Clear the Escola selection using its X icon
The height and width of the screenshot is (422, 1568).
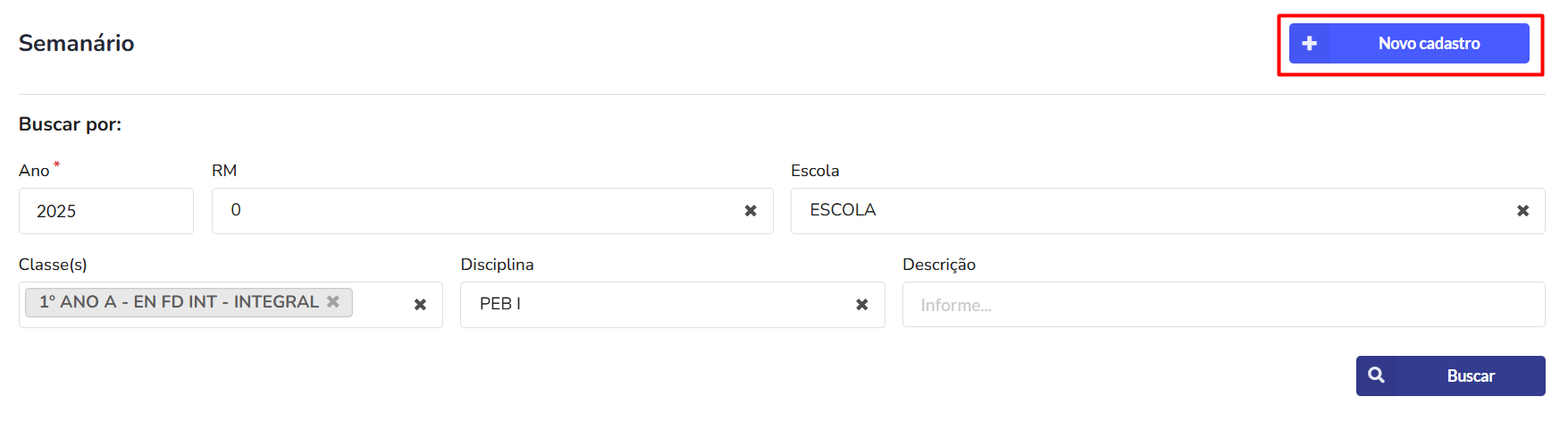pyautogui.click(x=1522, y=211)
